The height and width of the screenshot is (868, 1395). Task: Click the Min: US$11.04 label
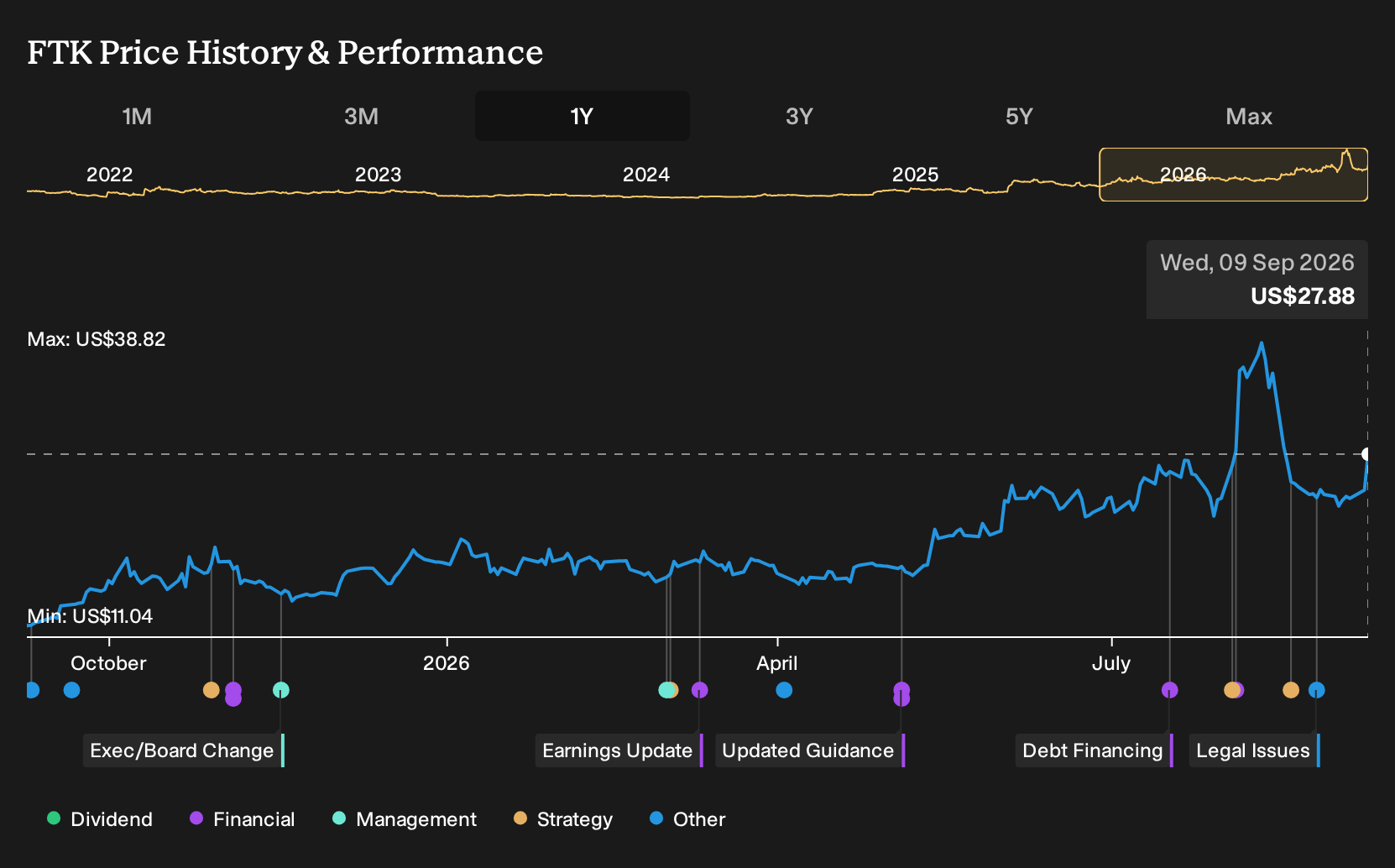(x=90, y=616)
